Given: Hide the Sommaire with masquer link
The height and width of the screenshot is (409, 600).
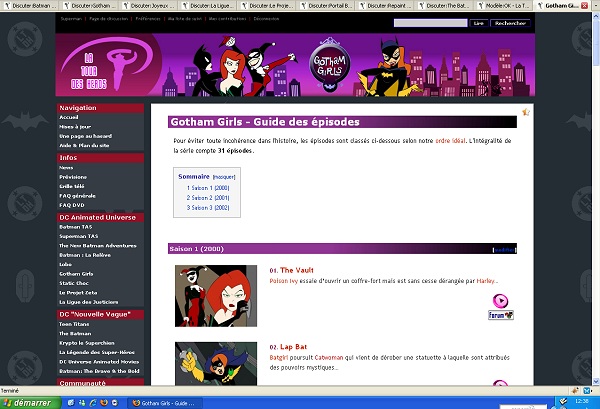Looking at the screenshot, I should [x=224, y=177].
